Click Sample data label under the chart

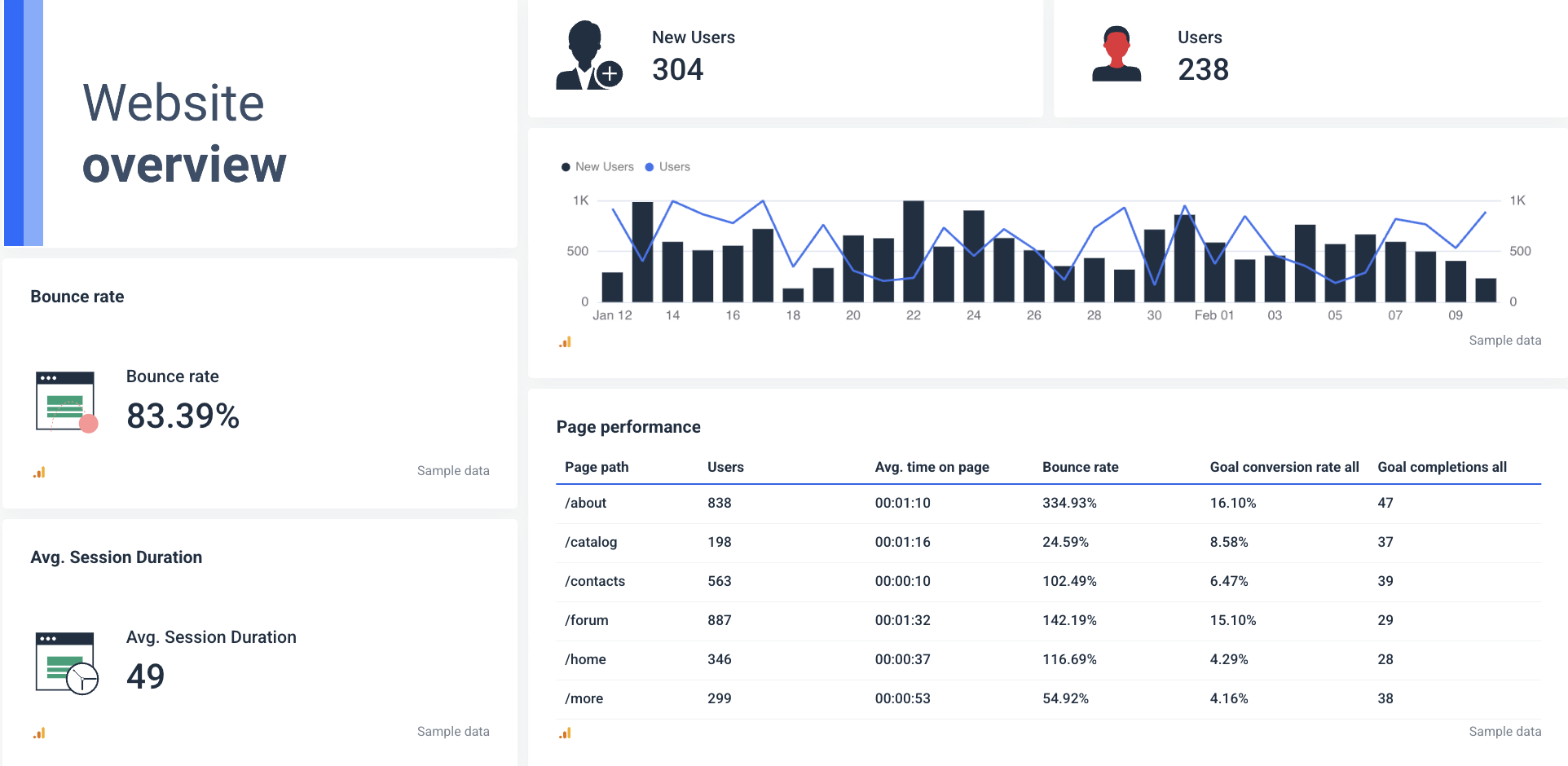(x=1504, y=341)
